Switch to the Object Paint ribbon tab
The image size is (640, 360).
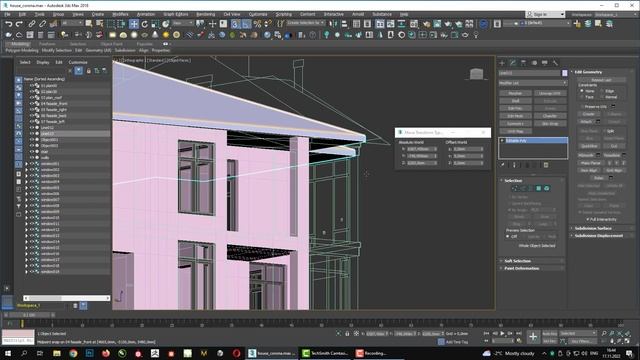(111, 44)
